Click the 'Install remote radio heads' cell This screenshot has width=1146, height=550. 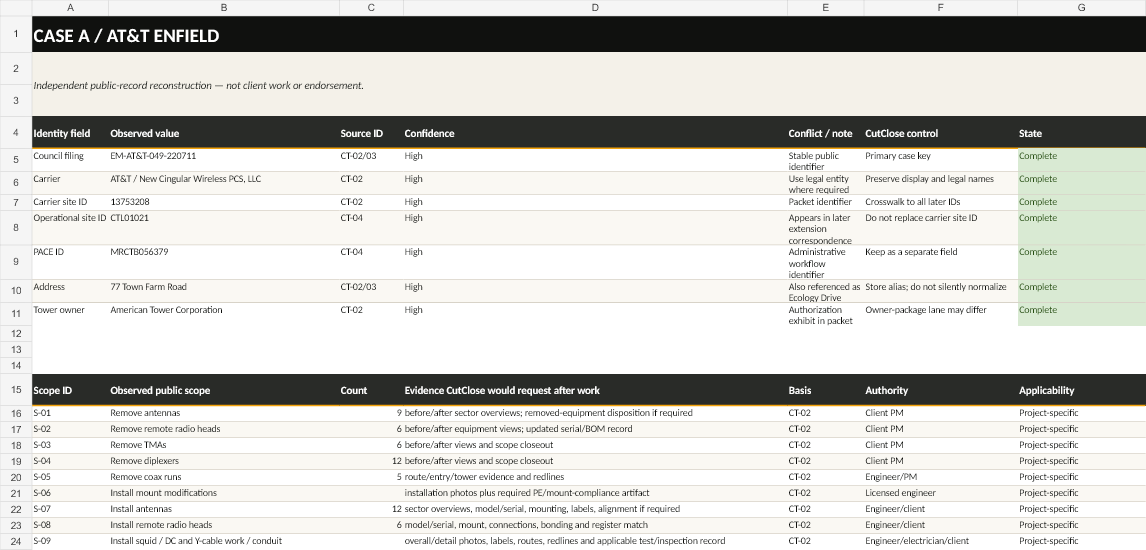point(224,525)
